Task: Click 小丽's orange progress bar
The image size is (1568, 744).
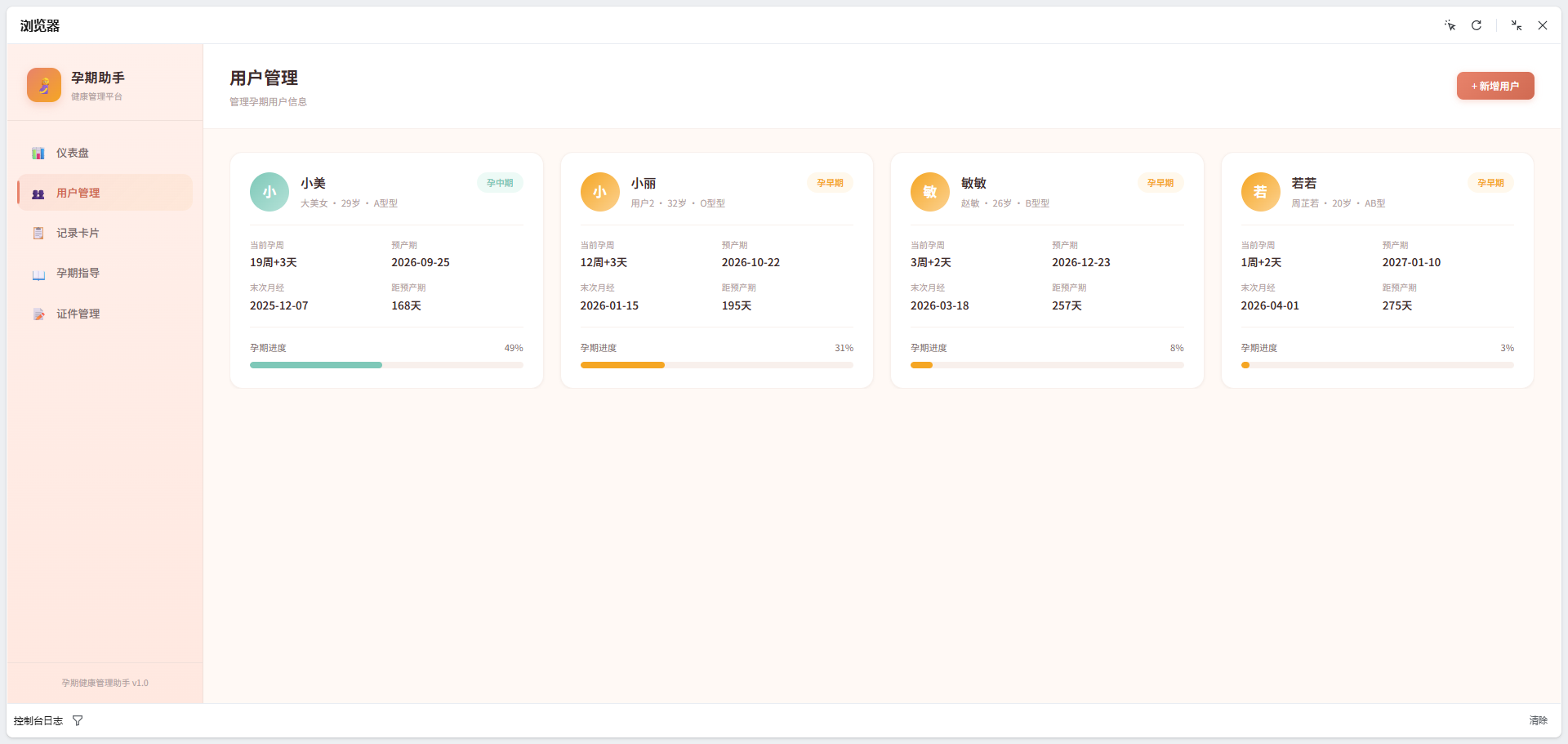Action: click(622, 365)
